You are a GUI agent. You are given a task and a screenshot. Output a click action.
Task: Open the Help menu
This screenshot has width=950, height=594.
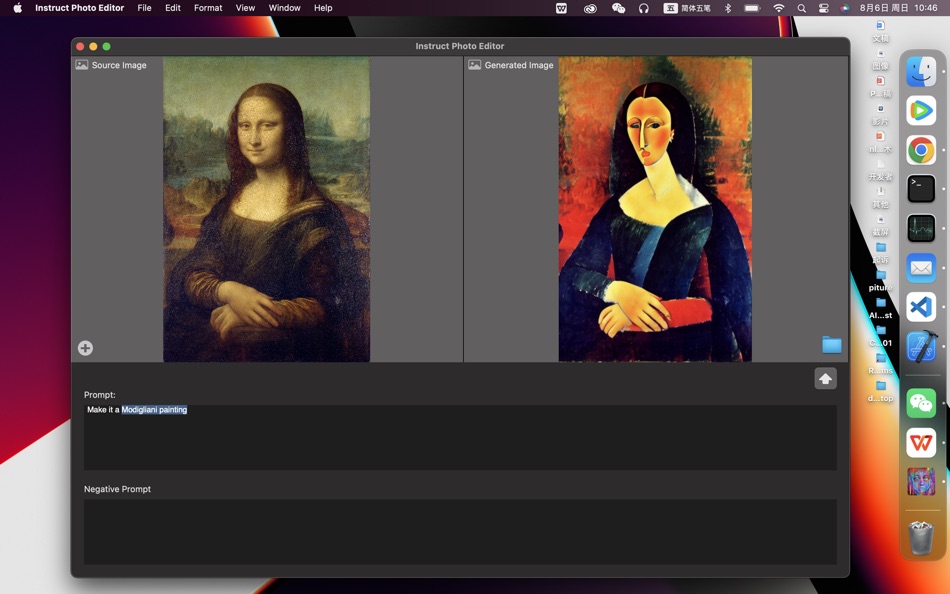[323, 8]
